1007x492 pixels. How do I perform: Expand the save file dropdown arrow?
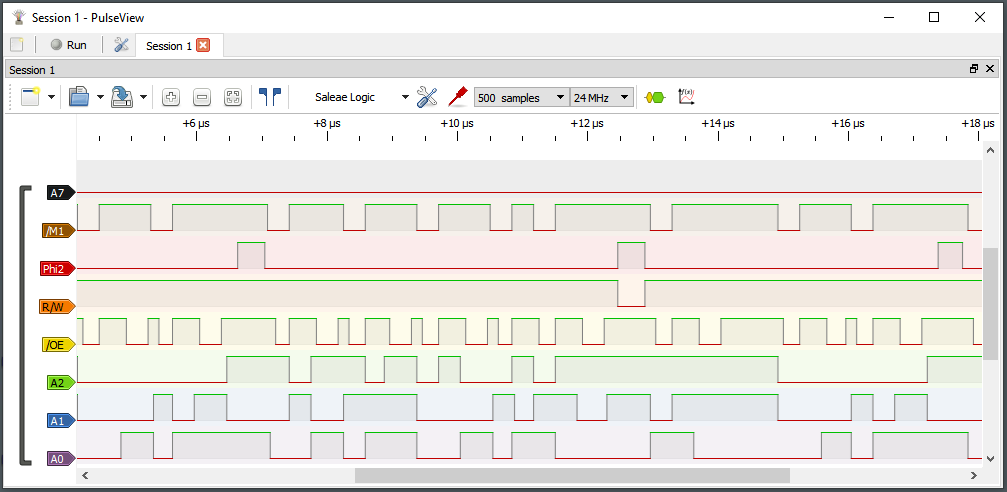(x=143, y=97)
